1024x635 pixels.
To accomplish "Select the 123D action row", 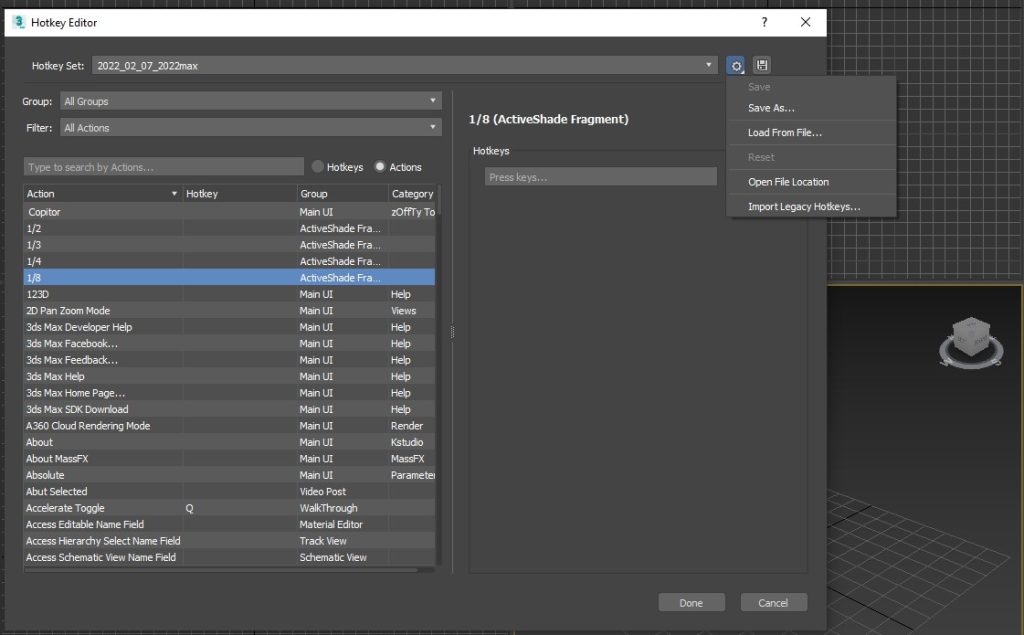I will 229,294.
